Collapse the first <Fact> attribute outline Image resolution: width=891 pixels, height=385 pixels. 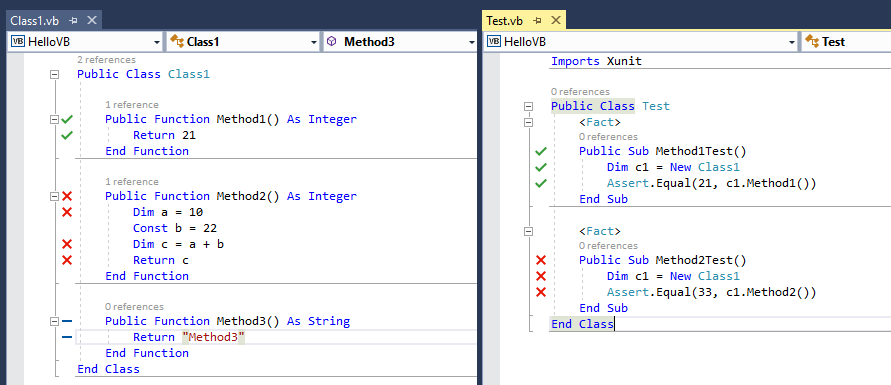pos(529,122)
